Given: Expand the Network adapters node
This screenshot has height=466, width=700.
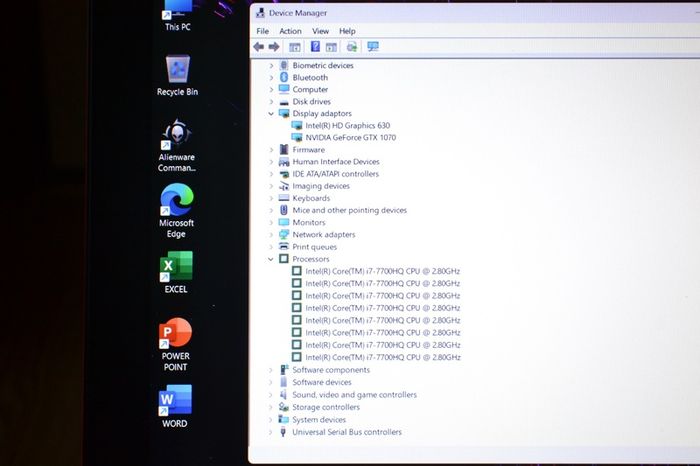Looking at the screenshot, I should (271, 235).
